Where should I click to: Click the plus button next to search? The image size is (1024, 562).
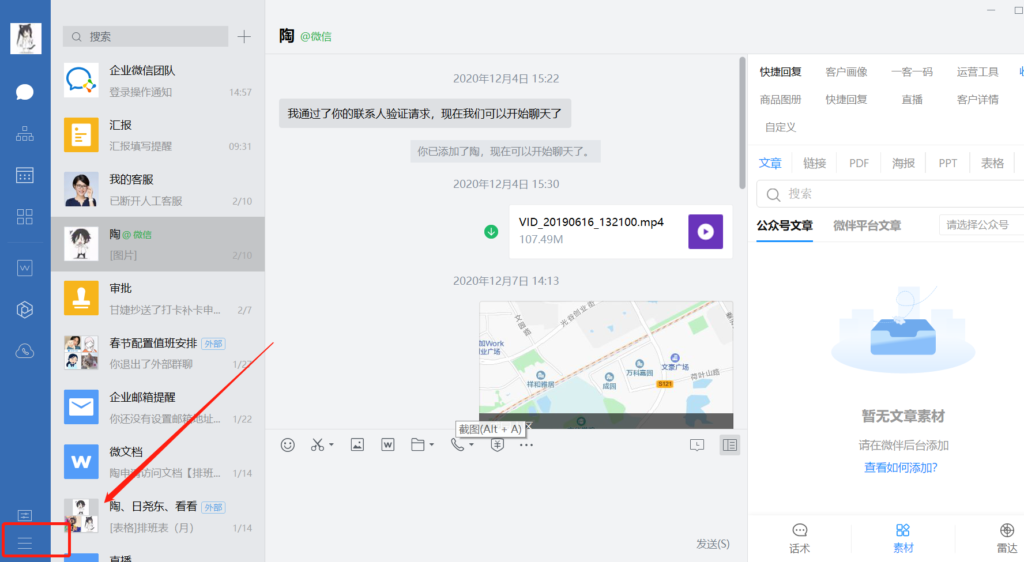(244, 37)
